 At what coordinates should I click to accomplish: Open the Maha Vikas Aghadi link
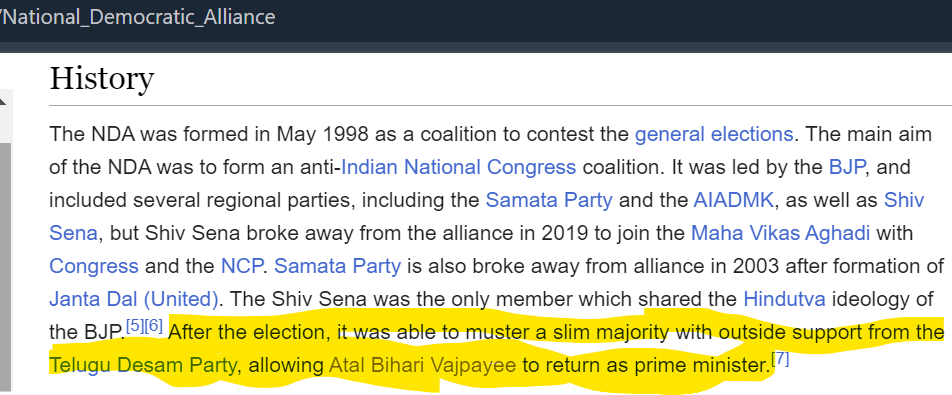tap(780, 233)
